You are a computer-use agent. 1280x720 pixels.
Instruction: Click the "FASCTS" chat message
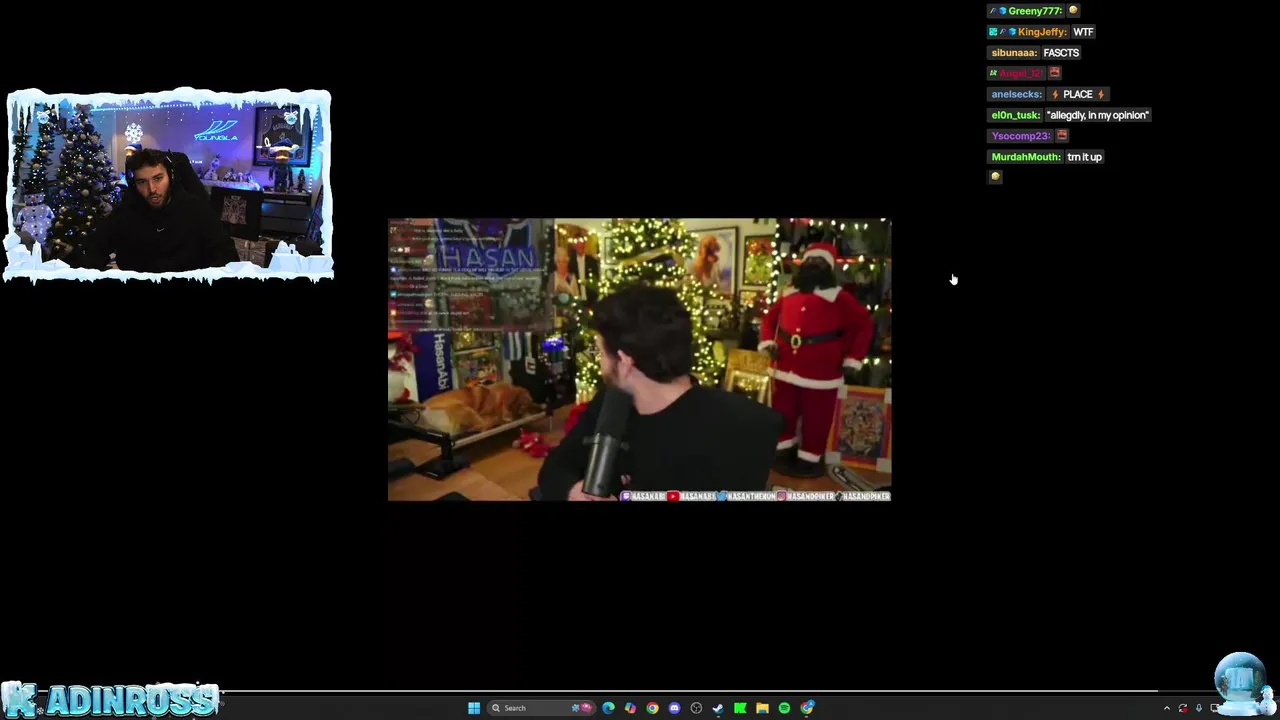coord(1061,53)
